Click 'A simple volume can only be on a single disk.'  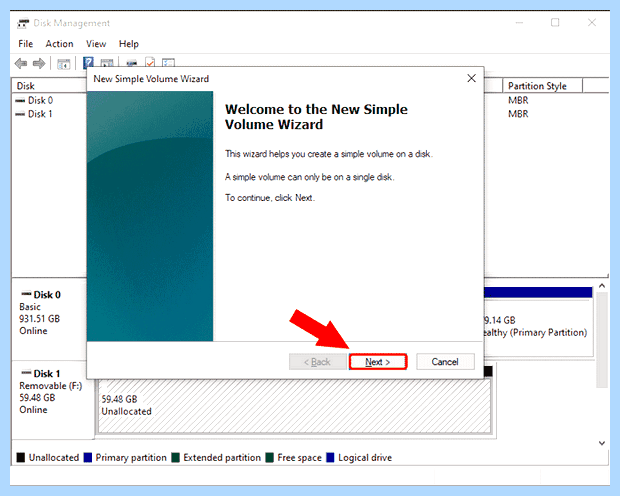[310, 177]
